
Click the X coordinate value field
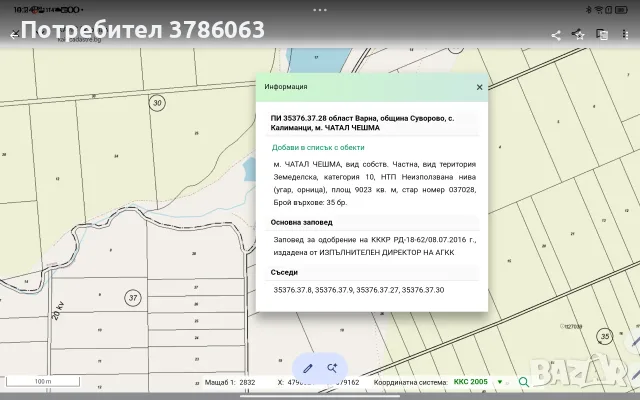coord(301,382)
